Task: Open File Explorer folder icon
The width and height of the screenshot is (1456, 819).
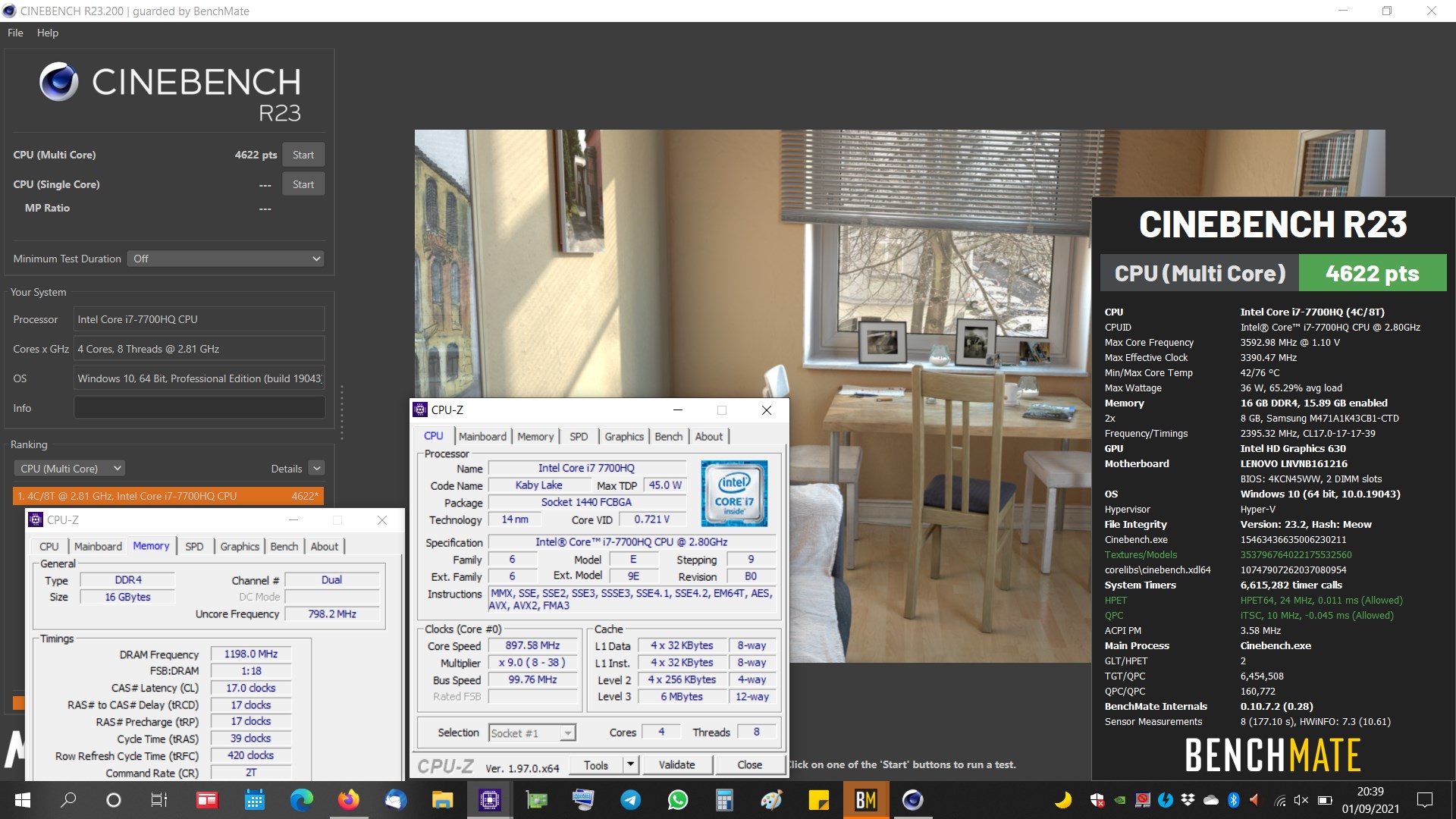Action: [443, 800]
